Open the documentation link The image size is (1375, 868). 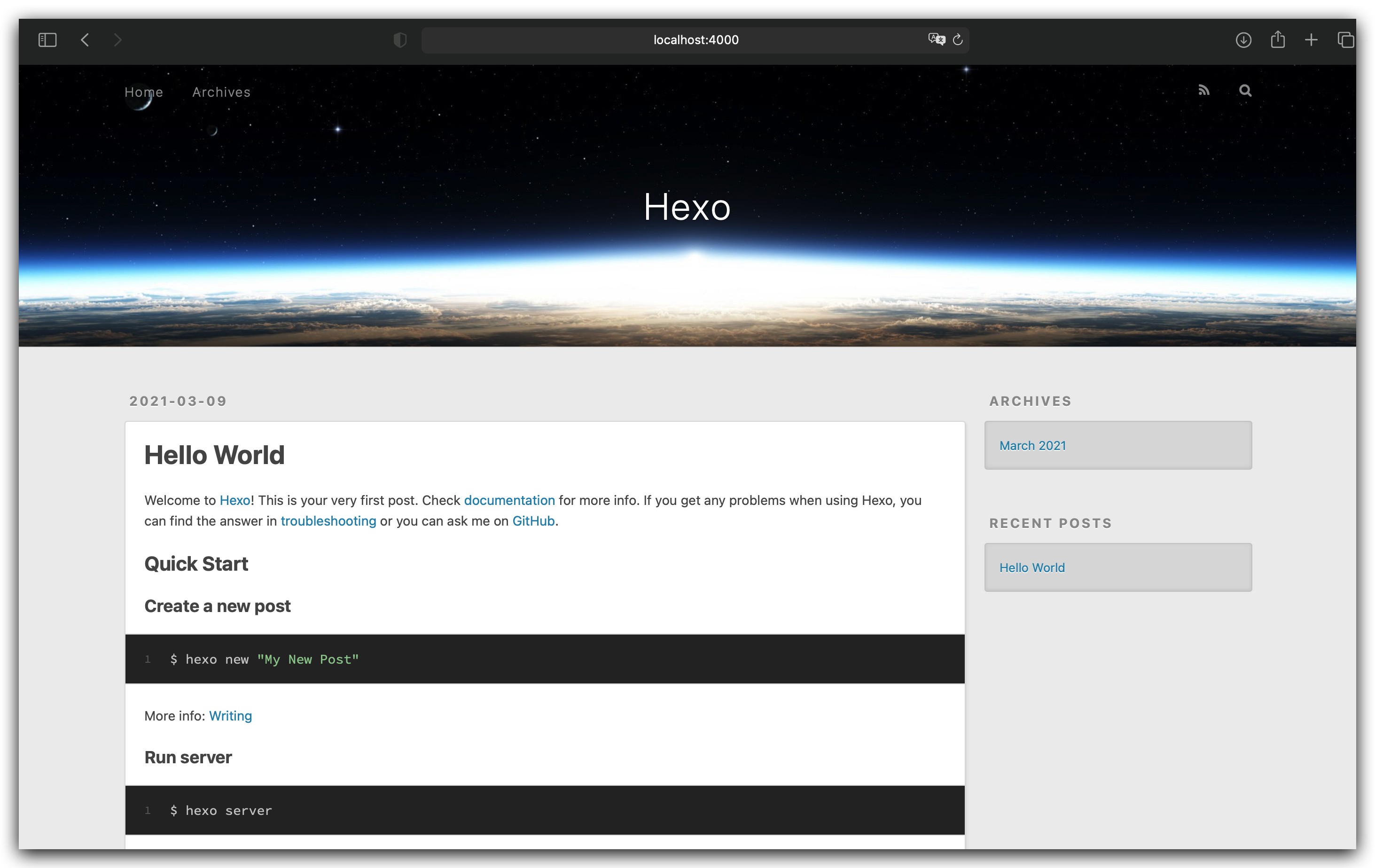point(509,500)
